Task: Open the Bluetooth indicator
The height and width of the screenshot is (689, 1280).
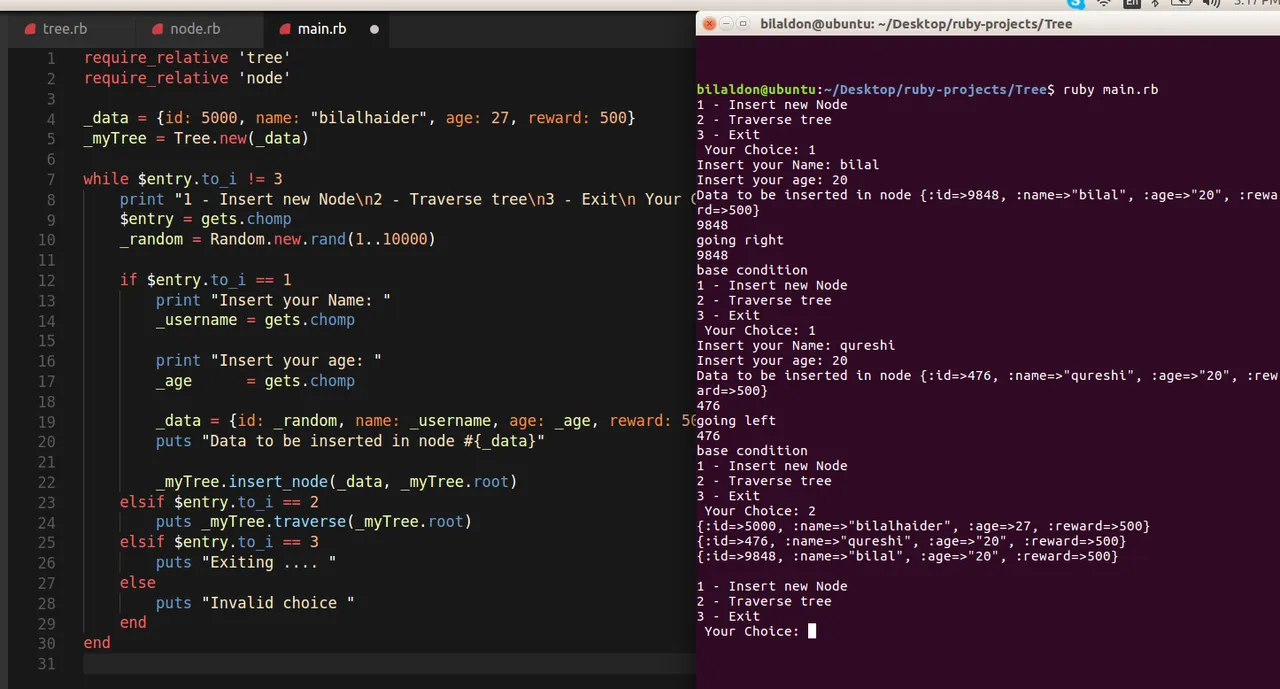Action: [1156, 4]
